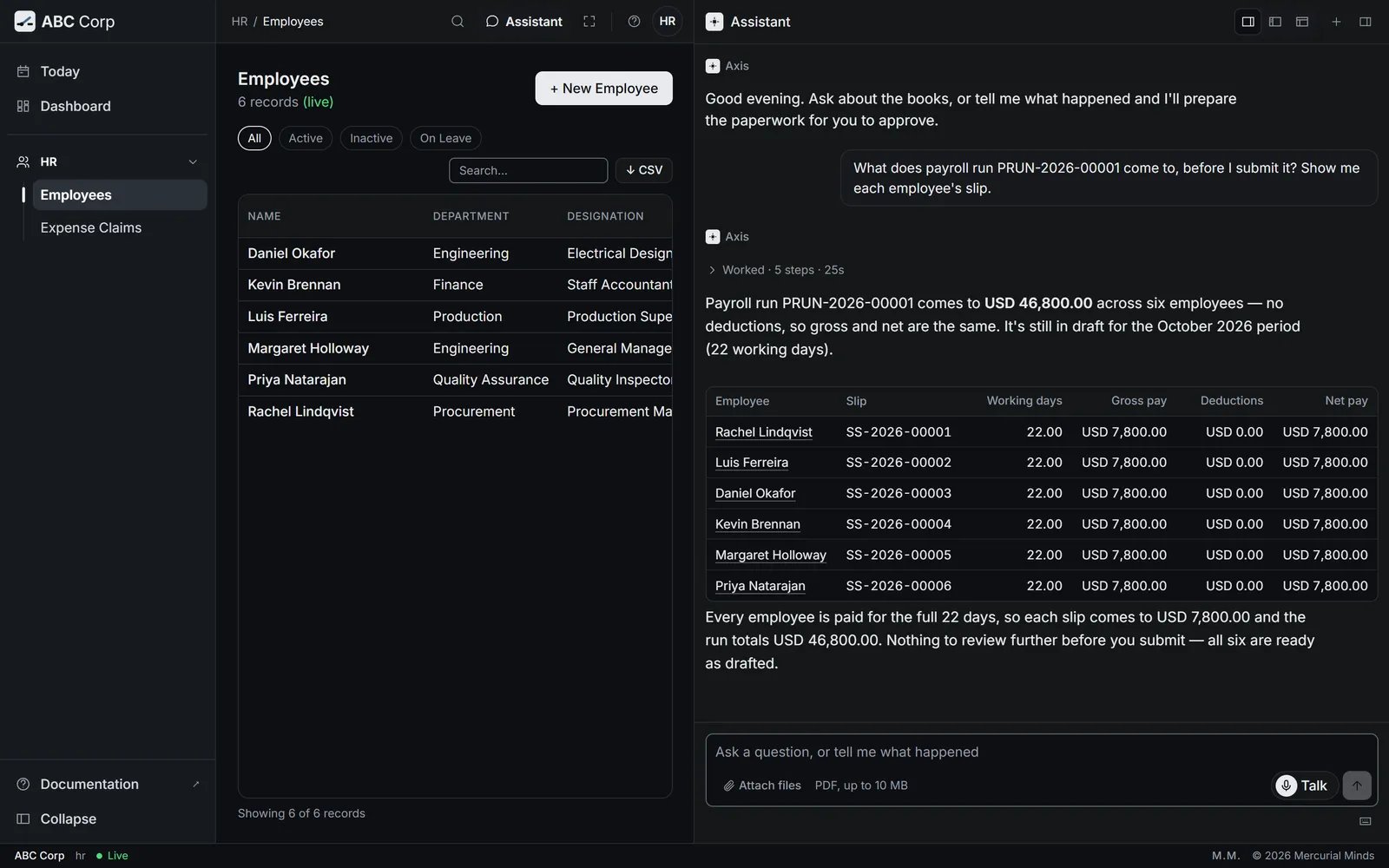This screenshot has width=1389, height=868.
Task: Open Today in sidebar
Action: point(108,71)
